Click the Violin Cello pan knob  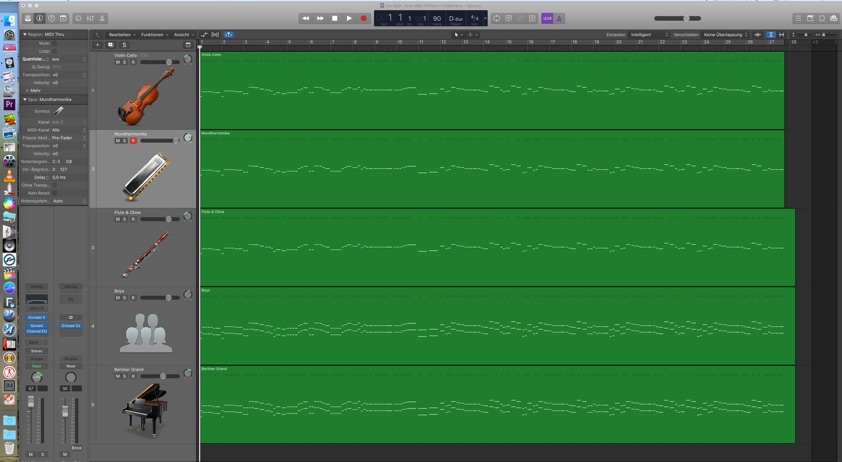point(187,59)
